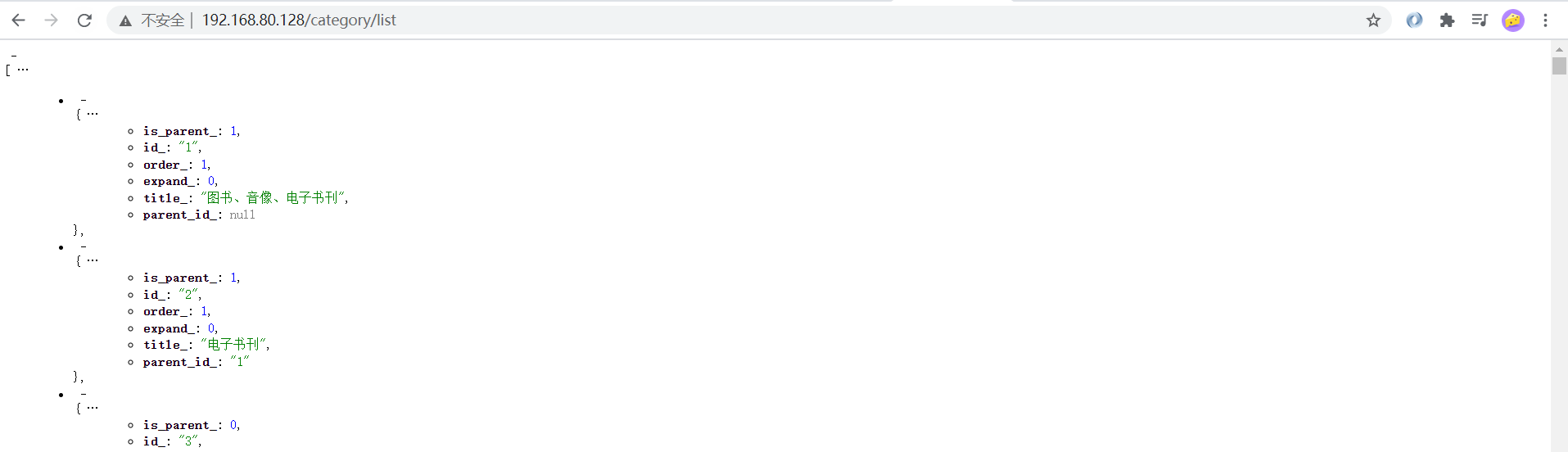Click the 图书、音像、电子书刊 title string
The width and height of the screenshot is (1568, 452).
pos(274,198)
